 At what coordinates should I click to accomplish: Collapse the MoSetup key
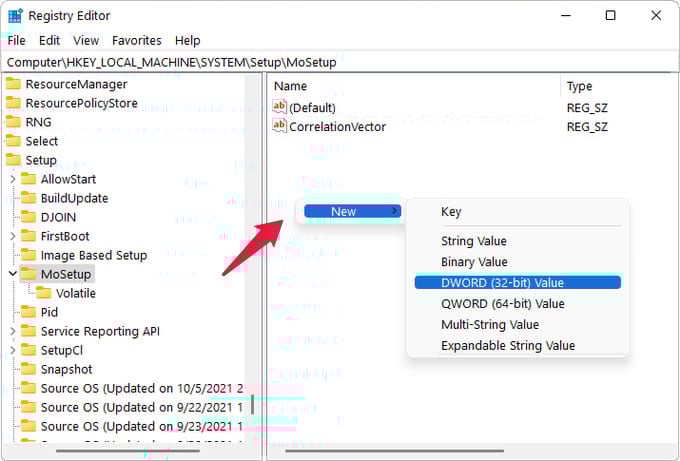(x=13, y=274)
